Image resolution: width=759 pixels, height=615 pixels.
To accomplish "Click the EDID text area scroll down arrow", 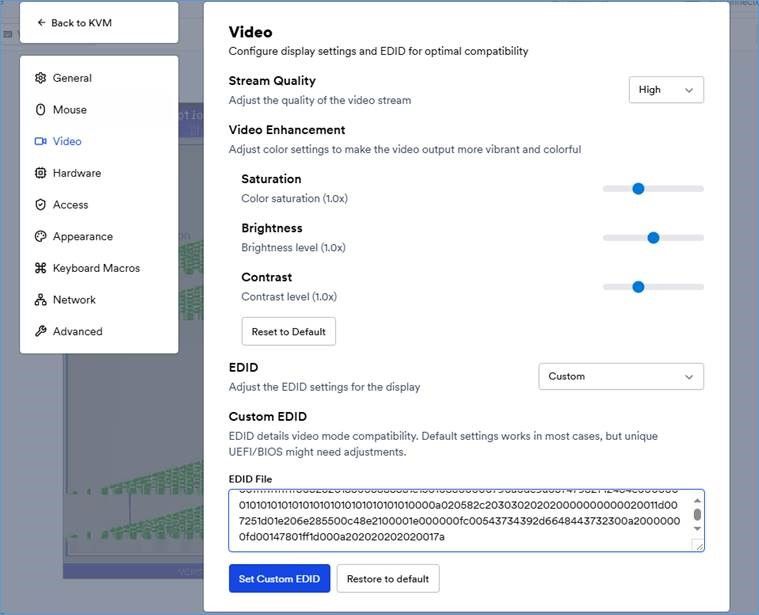I will (697, 528).
